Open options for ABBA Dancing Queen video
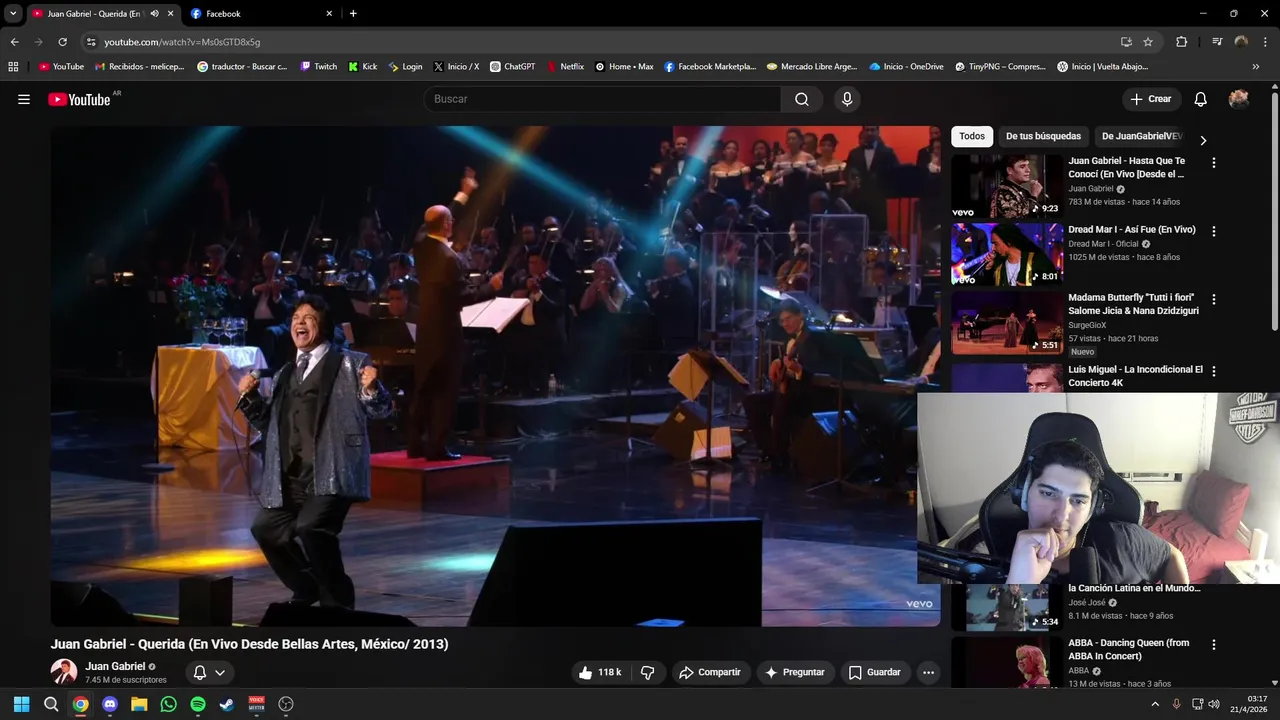The width and height of the screenshot is (1280, 720). [x=1214, y=645]
